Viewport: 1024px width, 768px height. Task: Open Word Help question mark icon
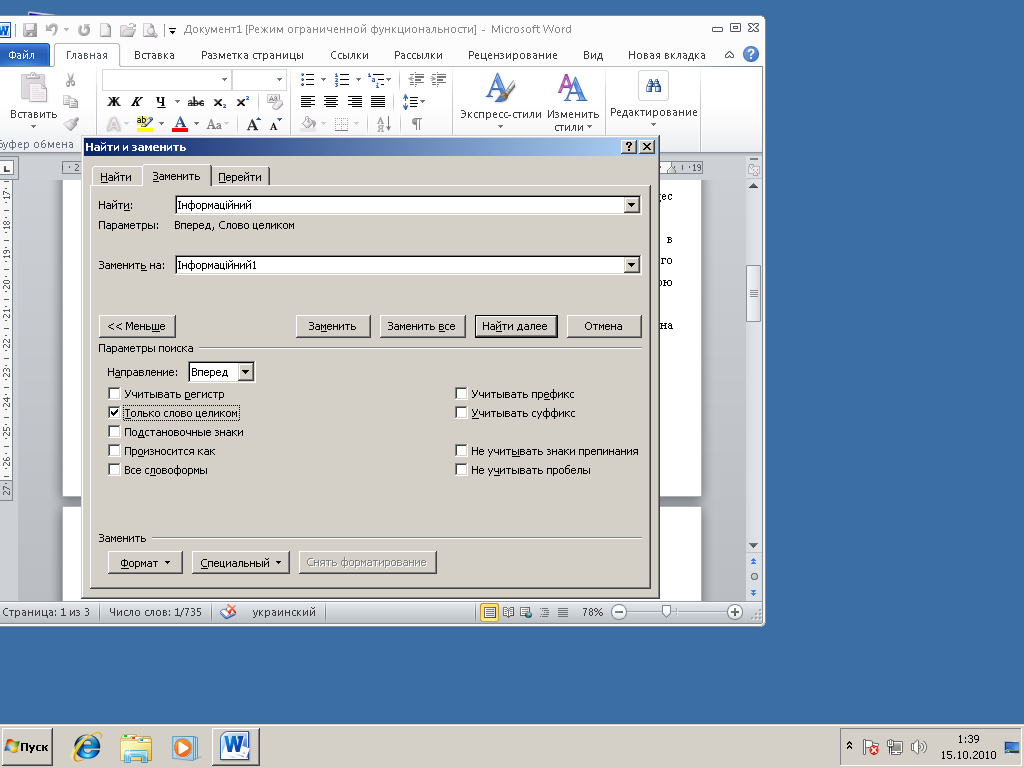(751, 55)
